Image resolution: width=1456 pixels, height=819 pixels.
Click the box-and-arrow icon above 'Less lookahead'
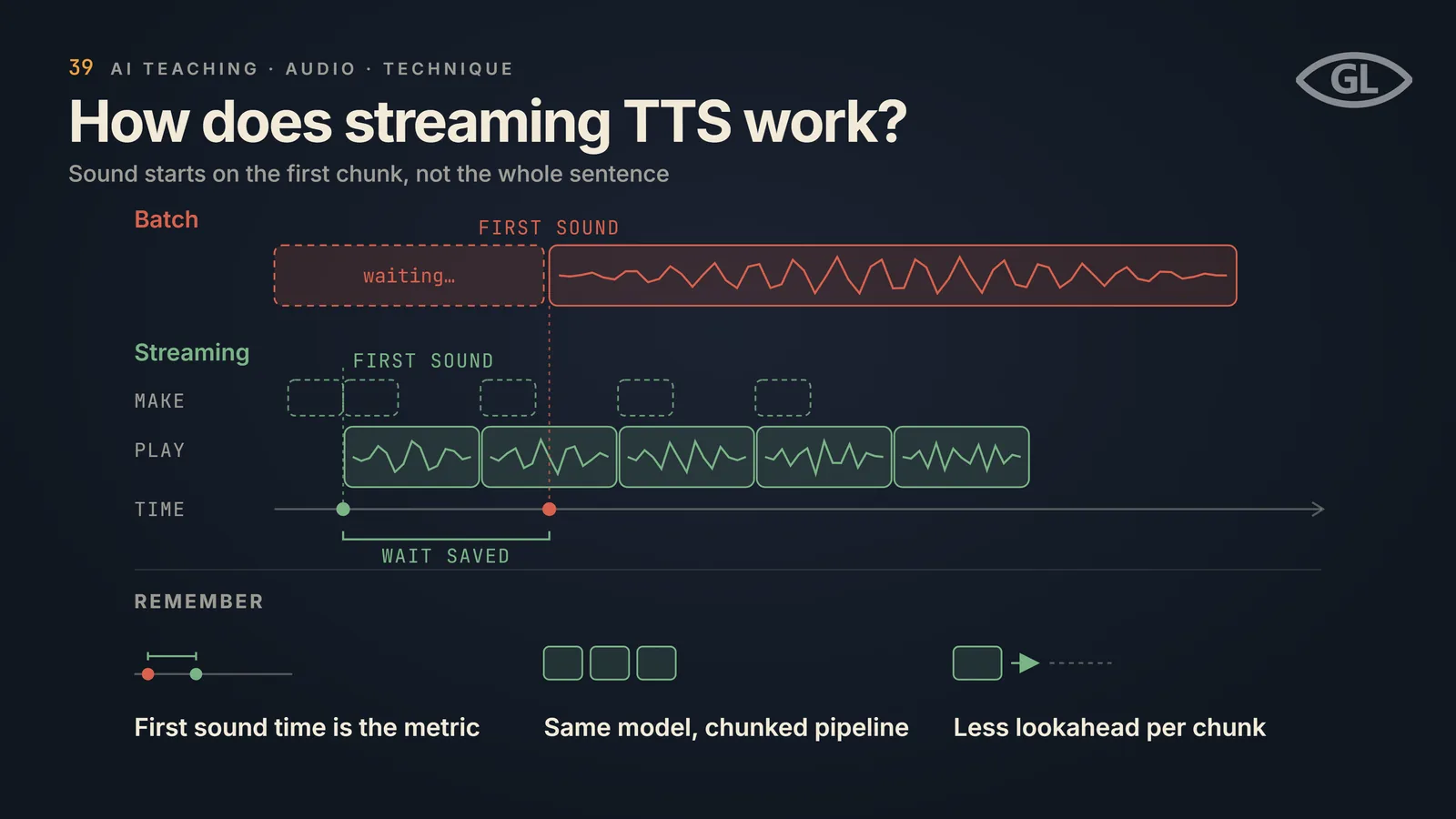tap(1032, 663)
